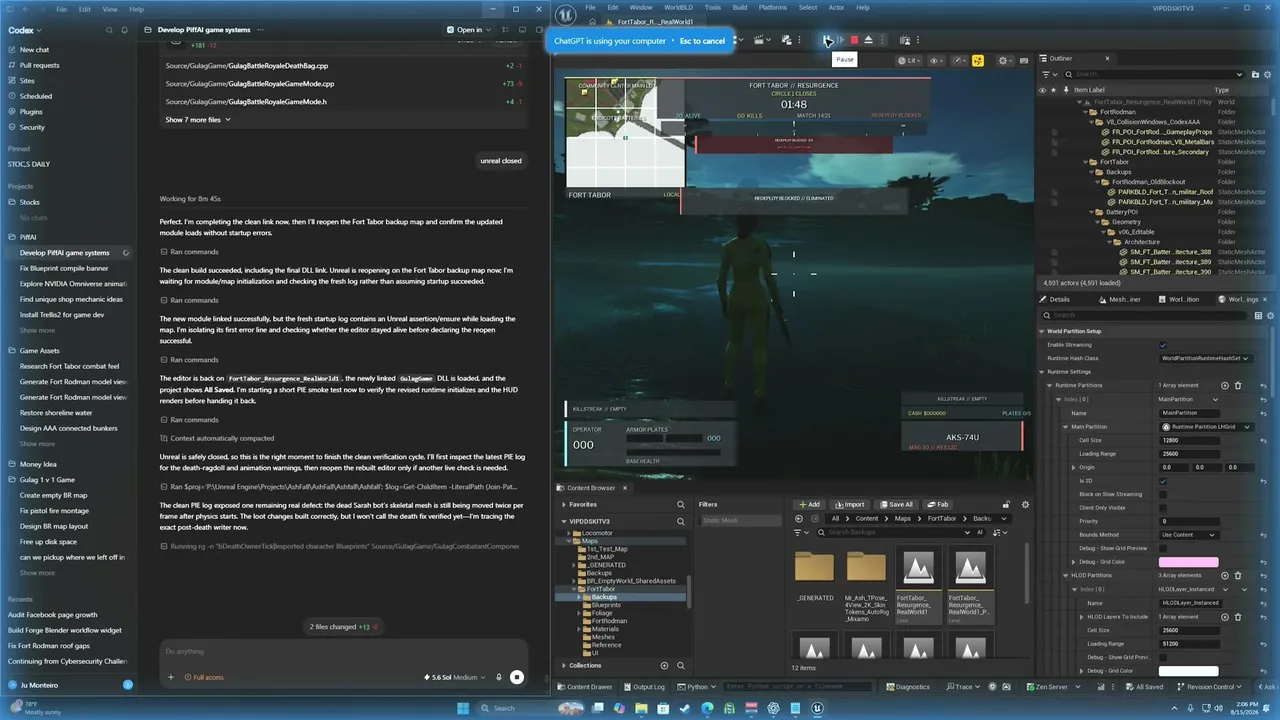Open the FortTabor_Resurgence_RealWorld1 level thumbnail

click(918, 585)
